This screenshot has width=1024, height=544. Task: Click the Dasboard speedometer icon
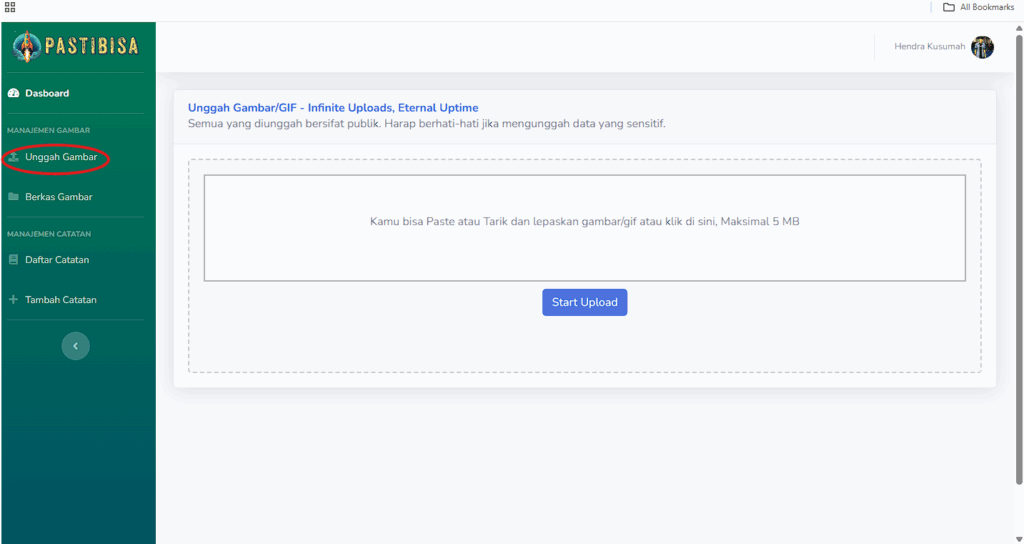click(13, 93)
